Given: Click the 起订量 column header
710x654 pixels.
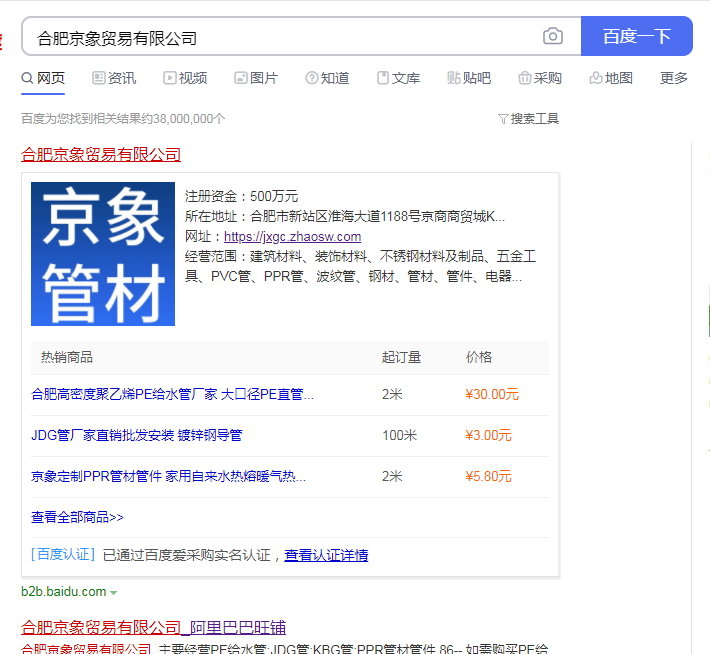Looking at the screenshot, I should tap(401, 357).
